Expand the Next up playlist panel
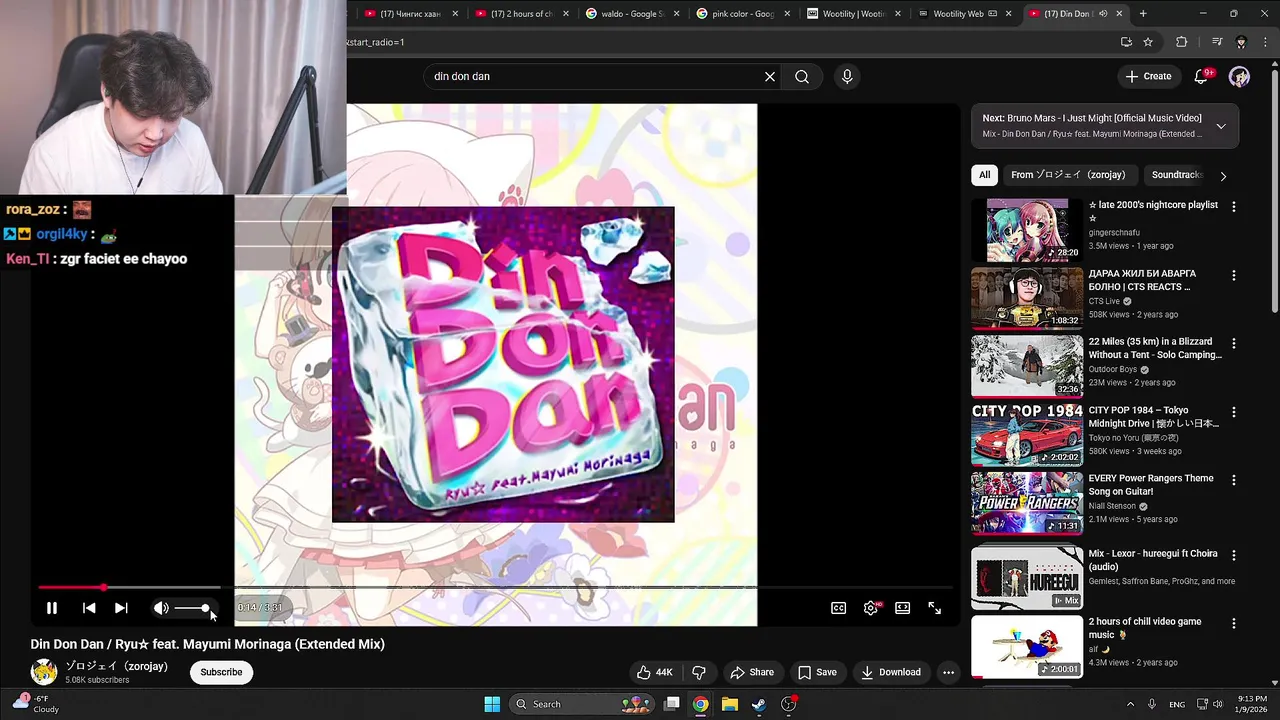1280x720 pixels. [1221, 126]
